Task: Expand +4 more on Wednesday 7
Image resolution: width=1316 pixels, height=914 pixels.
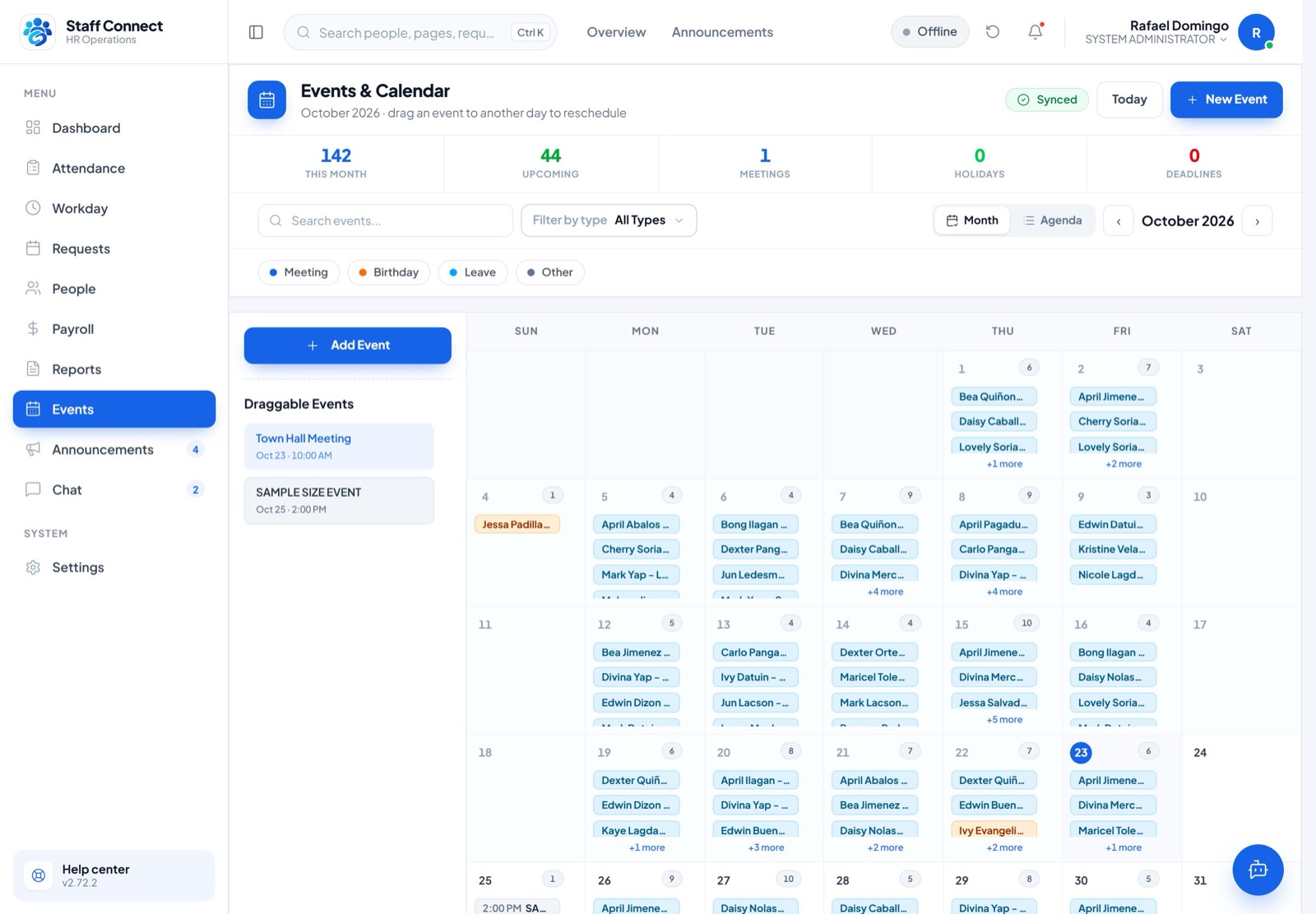Action: (x=885, y=592)
